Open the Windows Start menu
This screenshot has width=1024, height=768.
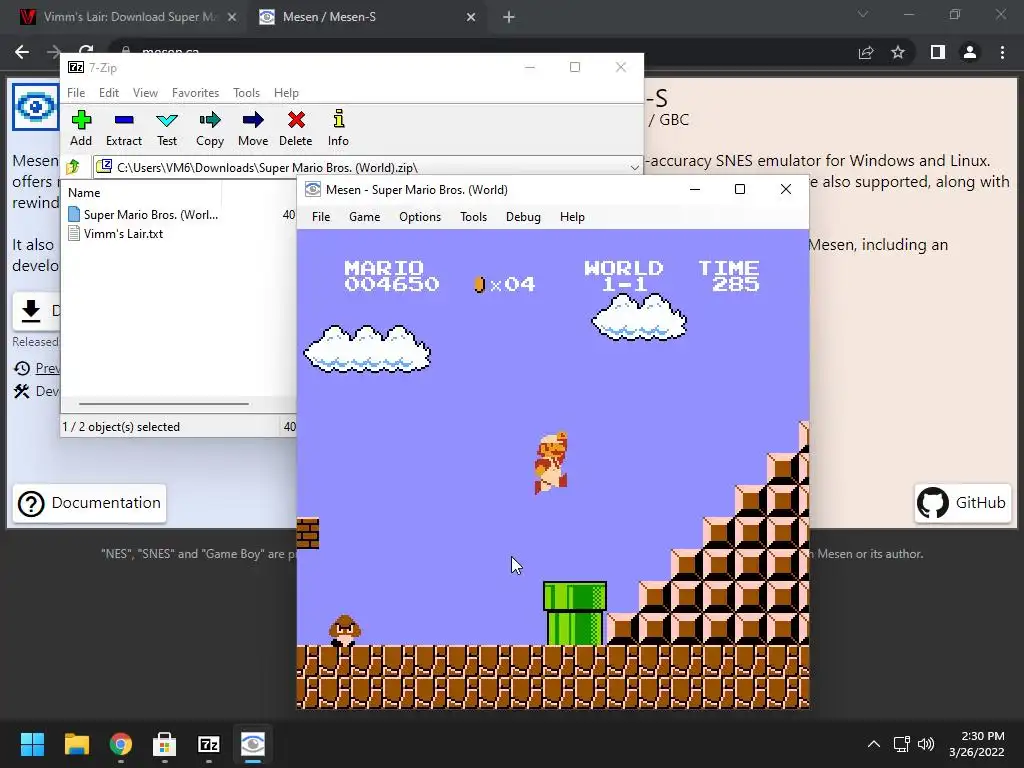click(32, 744)
